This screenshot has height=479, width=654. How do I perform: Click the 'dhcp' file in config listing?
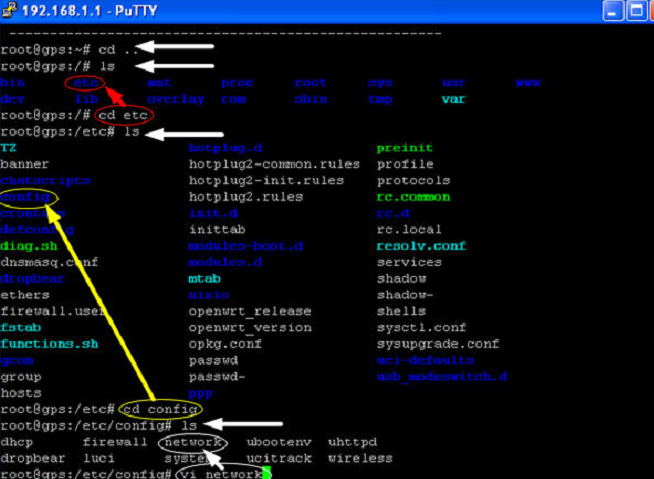coord(16,442)
